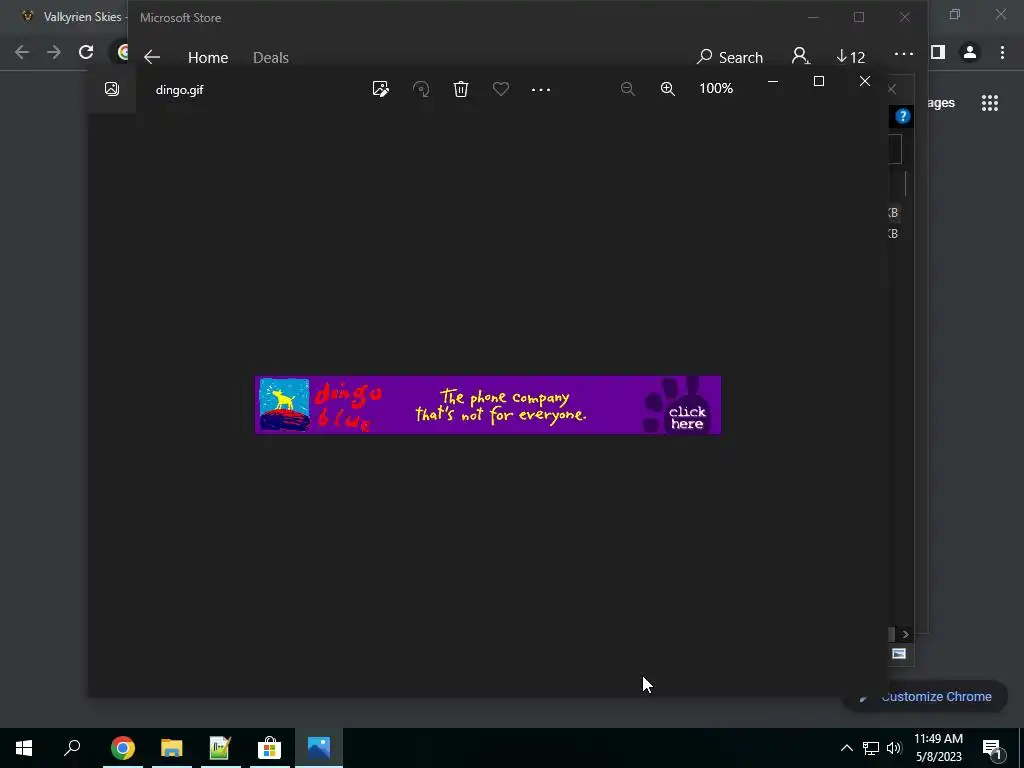1024x768 pixels.
Task: Show hidden system tray icons
Action: pyautogui.click(x=846, y=748)
